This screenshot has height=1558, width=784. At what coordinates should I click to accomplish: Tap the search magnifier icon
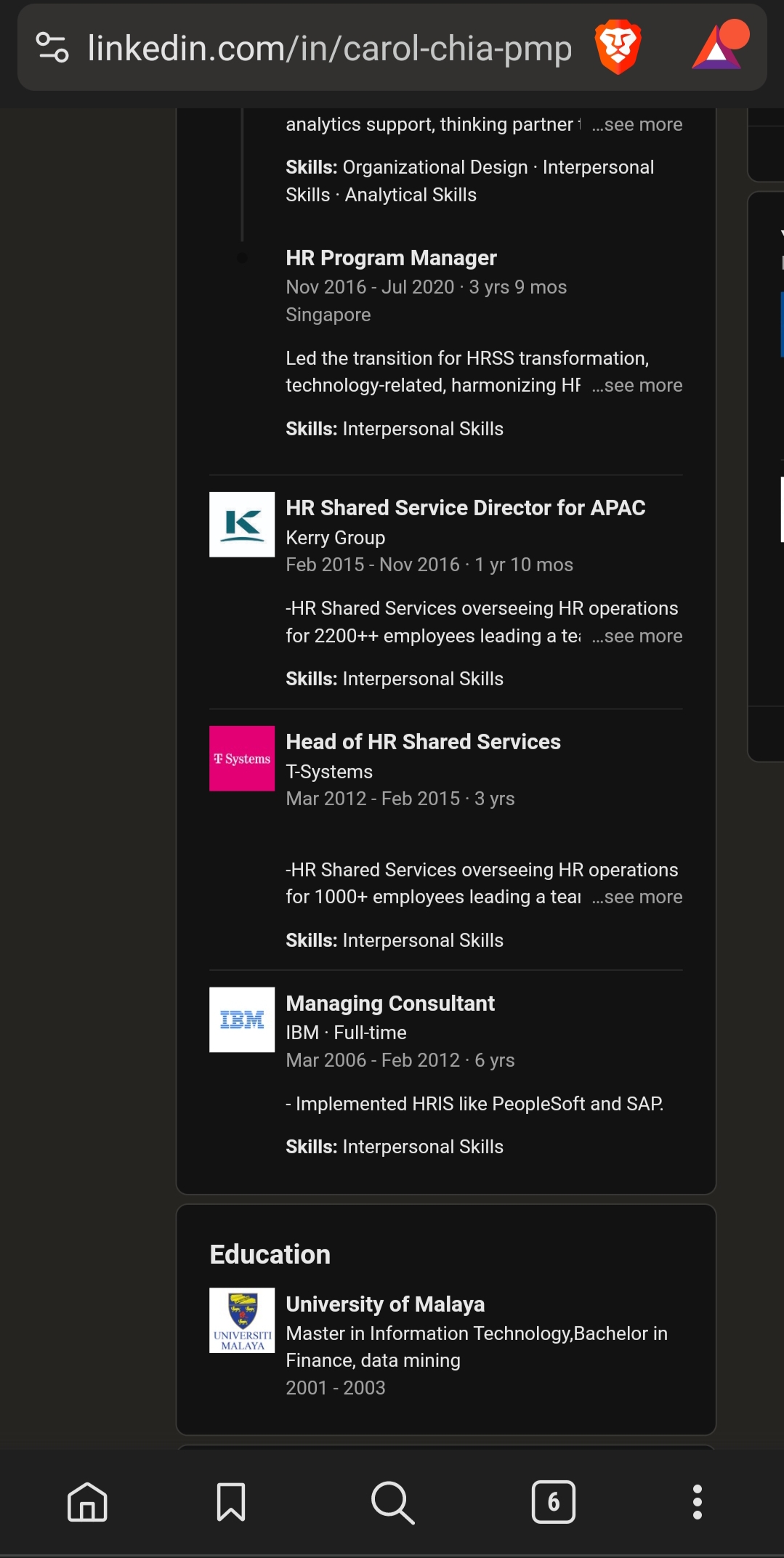(x=392, y=1502)
